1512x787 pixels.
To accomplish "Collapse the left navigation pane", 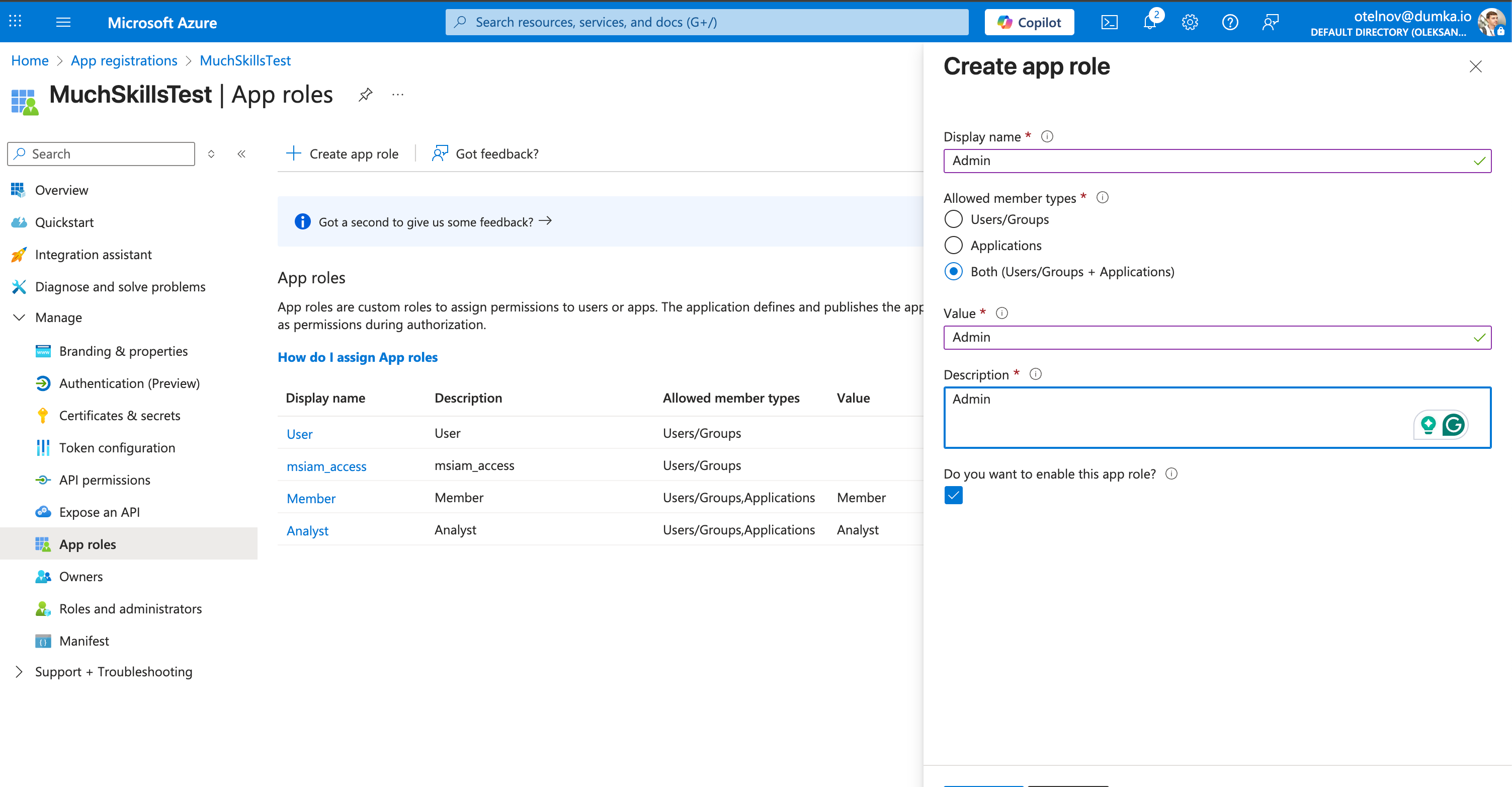I will pos(241,154).
